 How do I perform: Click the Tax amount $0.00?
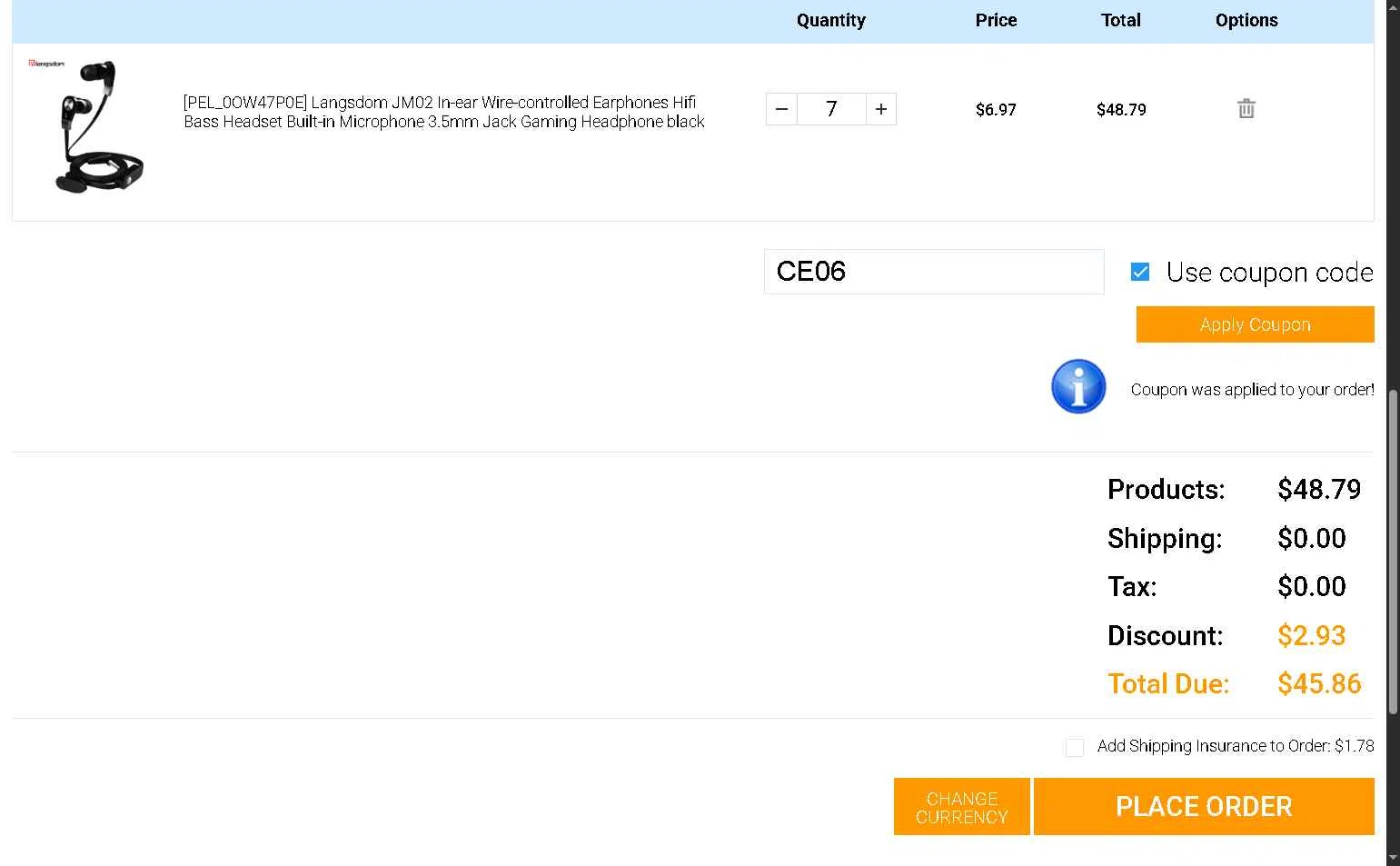pyautogui.click(x=1311, y=586)
